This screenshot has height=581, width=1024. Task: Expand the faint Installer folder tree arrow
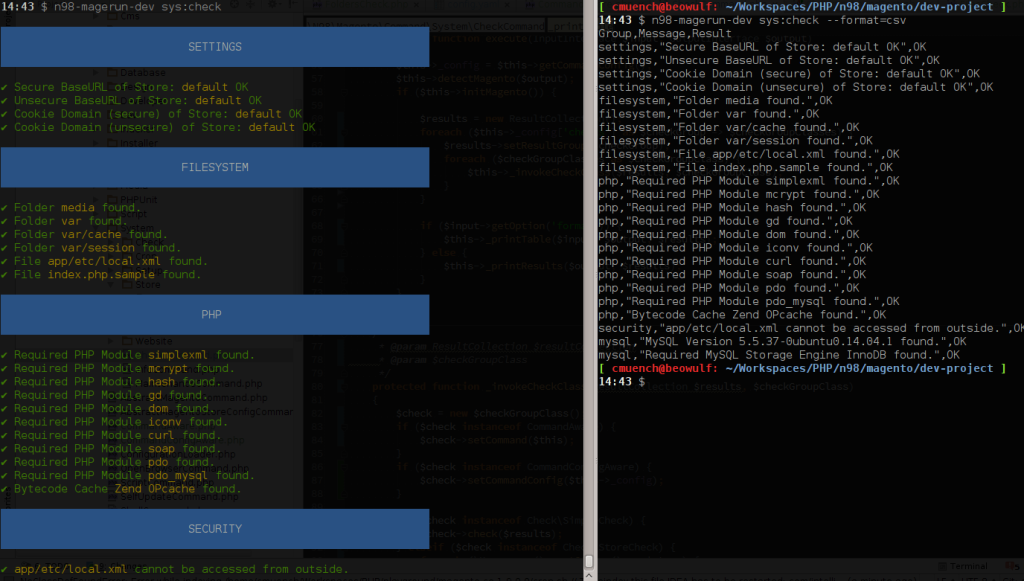point(97,143)
